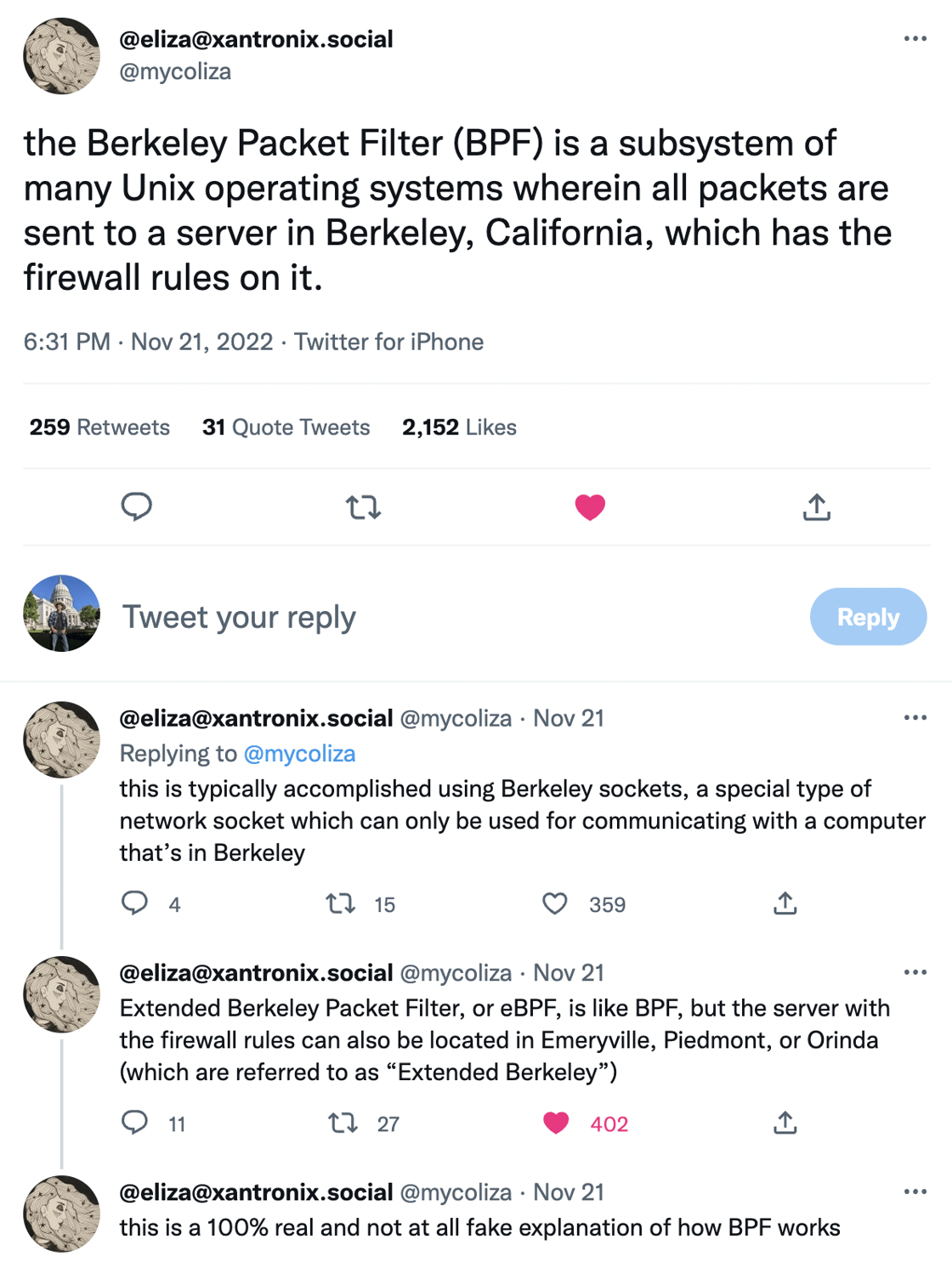
Task: Open the main tweet's more options menu
Action: tap(915, 39)
